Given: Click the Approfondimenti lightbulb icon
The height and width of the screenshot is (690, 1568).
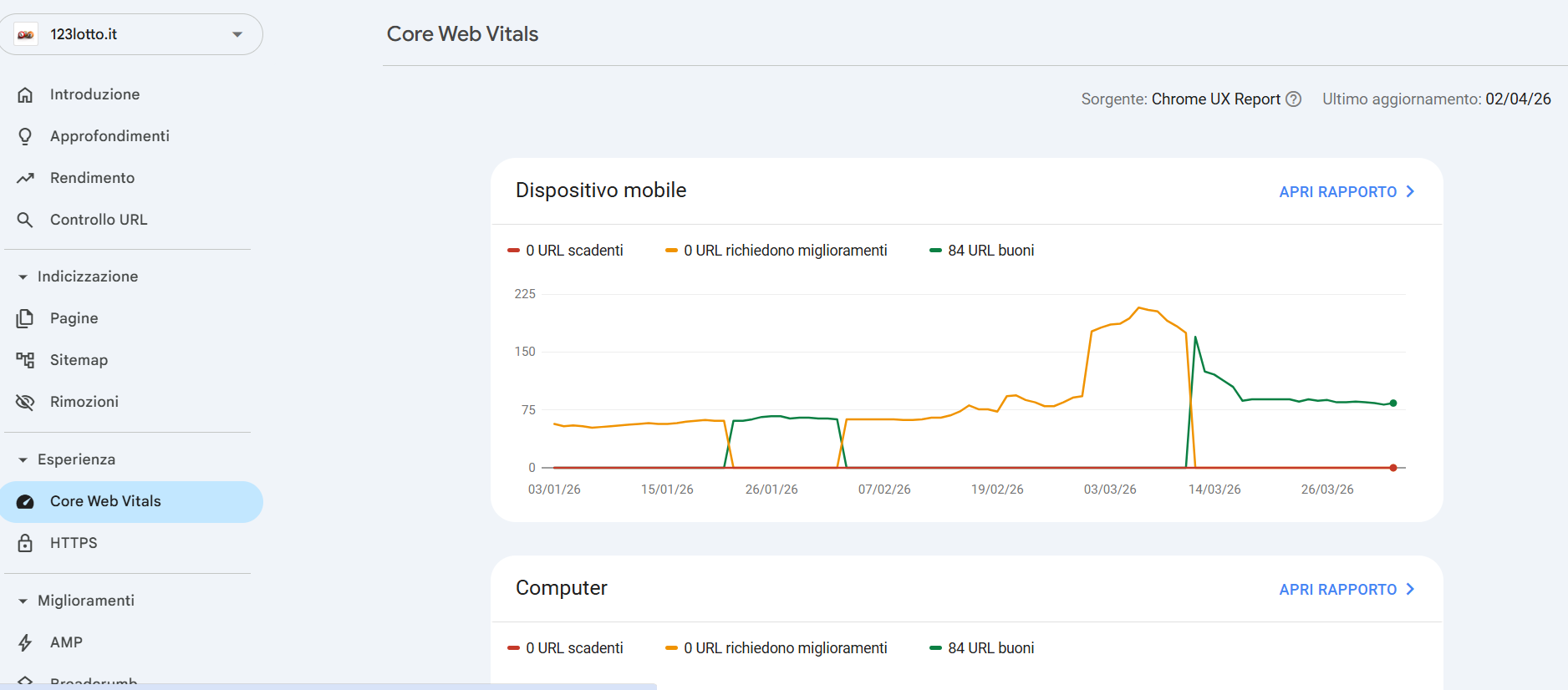Looking at the screenshot, I should pos(25,136).
